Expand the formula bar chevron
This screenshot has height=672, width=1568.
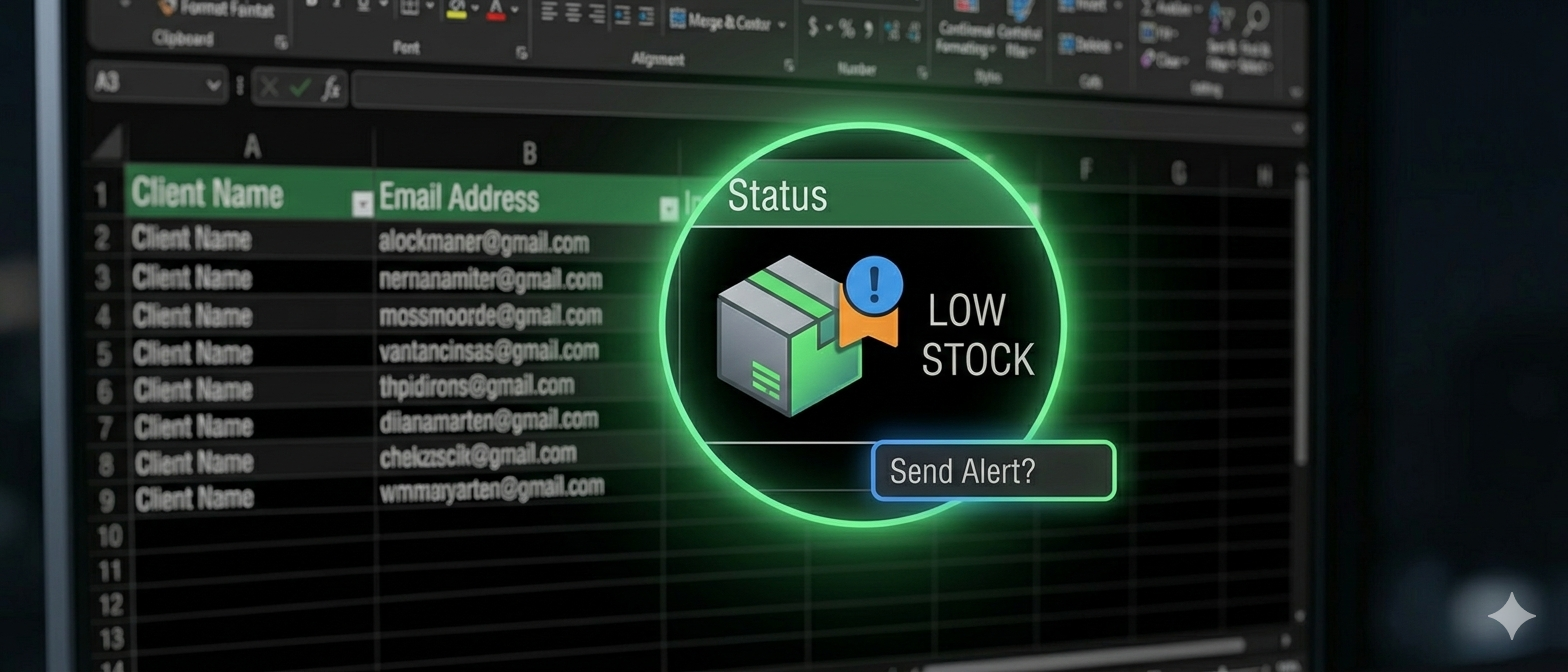(1298, 127)
